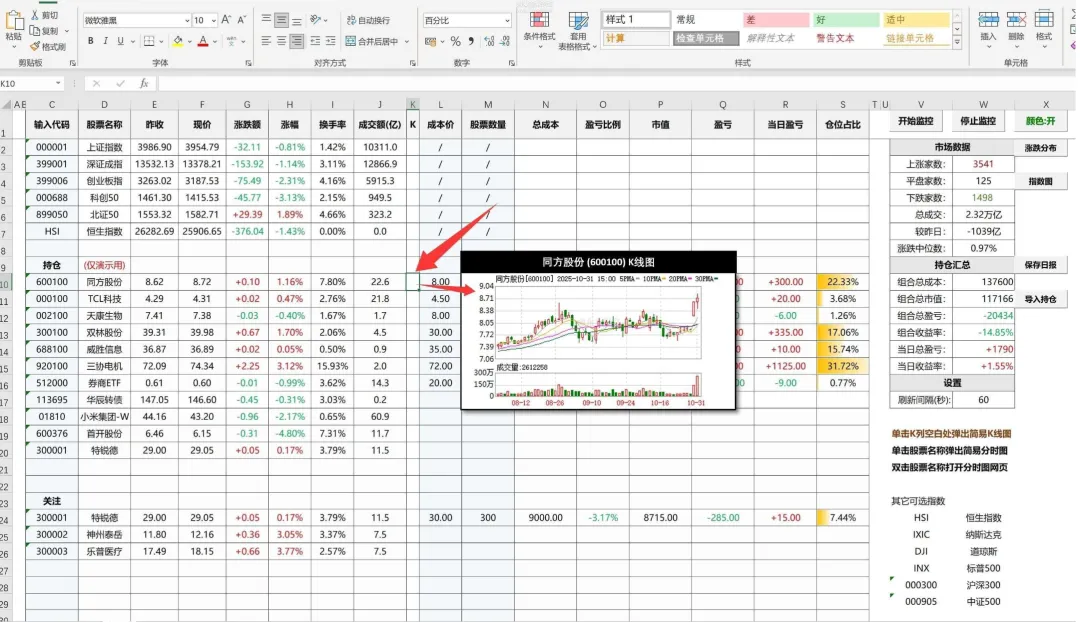The image size is (1080, 622).
Task: Click the formula bar input area
Action: 616,83
